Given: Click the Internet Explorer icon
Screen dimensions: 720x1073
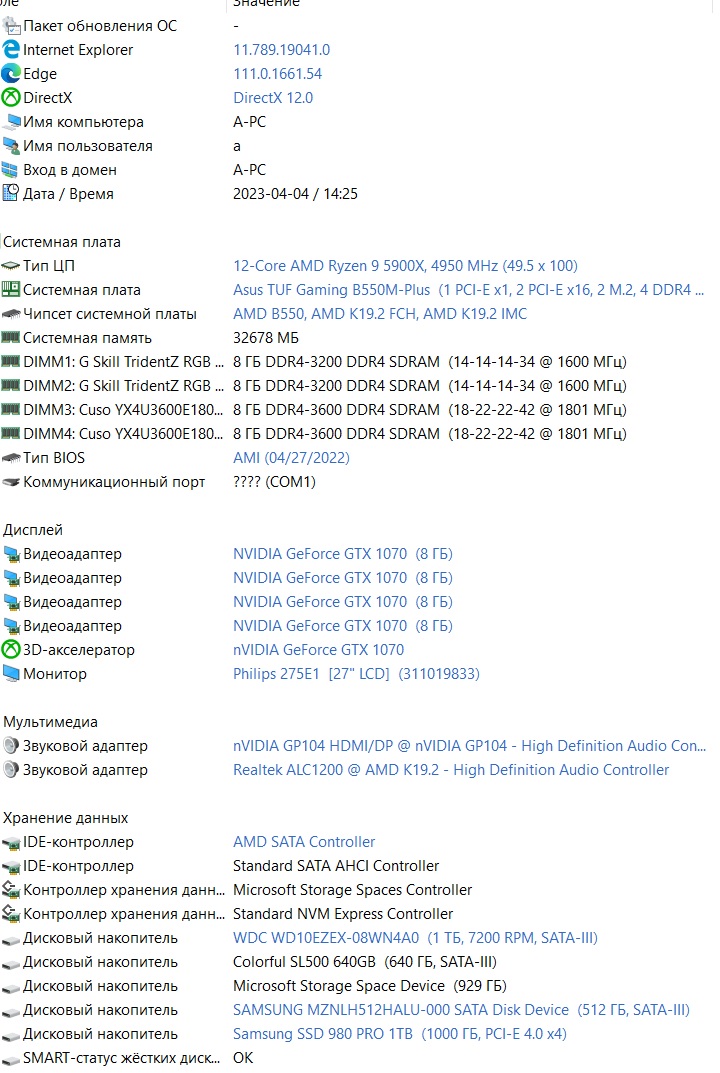Looking at the screenshot, I should pyautogui.click(x=11, y=50).
